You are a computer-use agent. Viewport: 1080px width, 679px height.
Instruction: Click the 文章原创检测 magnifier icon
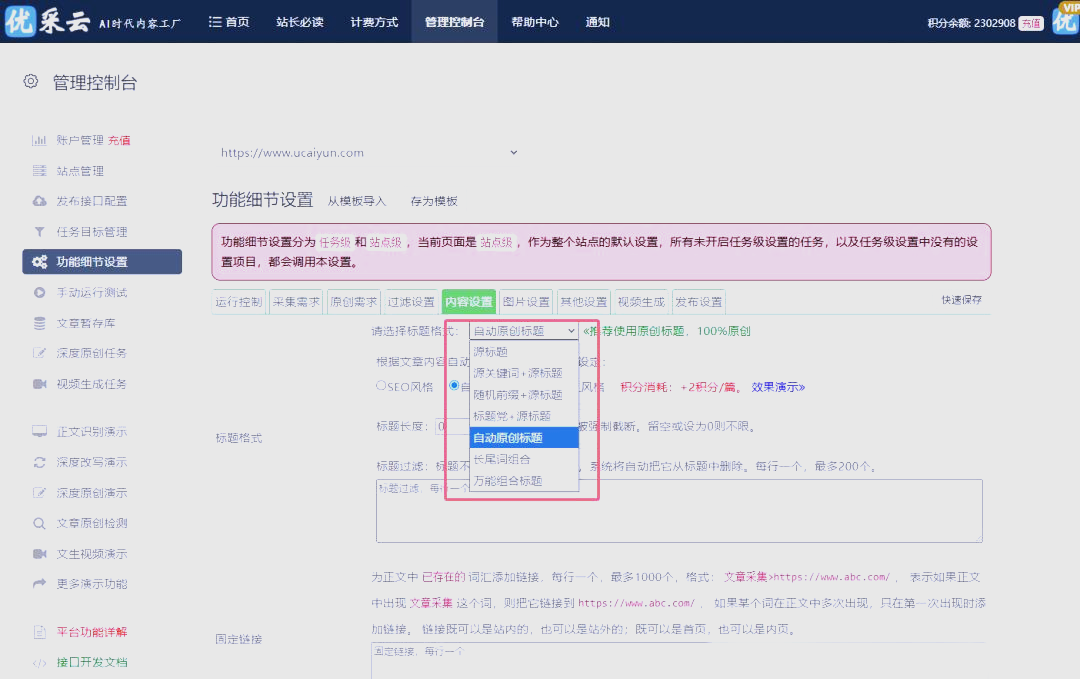(39, 523)
